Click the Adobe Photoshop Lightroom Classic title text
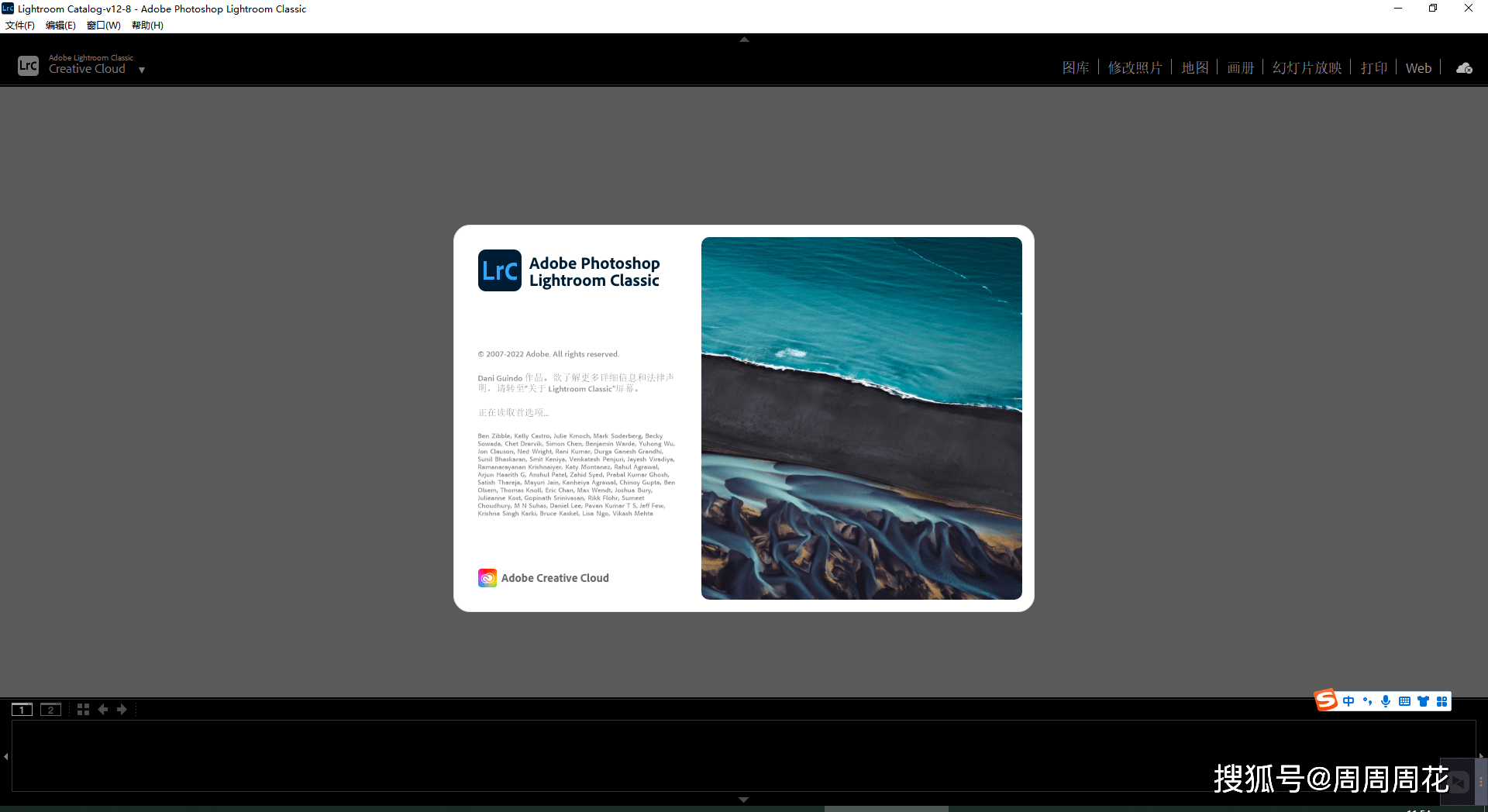 pyautogui.click(x=594, y=272)
